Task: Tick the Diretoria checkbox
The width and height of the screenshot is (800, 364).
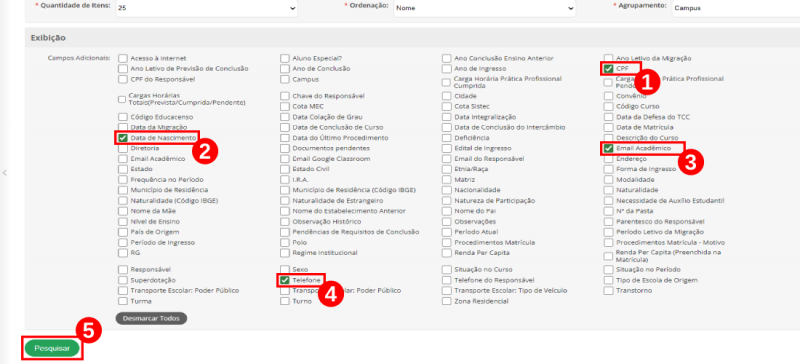Action: point(122,148)
